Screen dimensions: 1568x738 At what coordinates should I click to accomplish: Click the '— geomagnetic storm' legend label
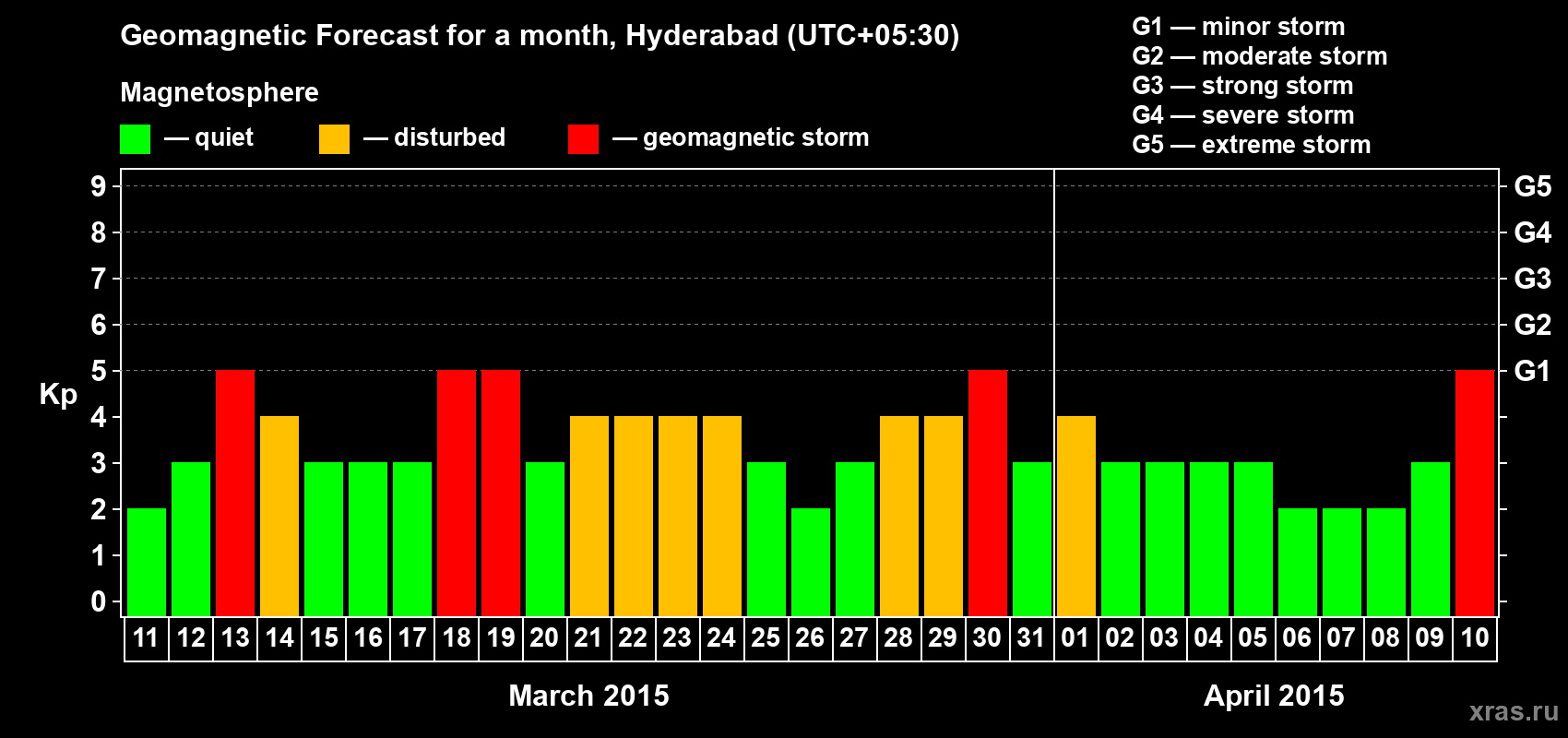pos(741,137)
